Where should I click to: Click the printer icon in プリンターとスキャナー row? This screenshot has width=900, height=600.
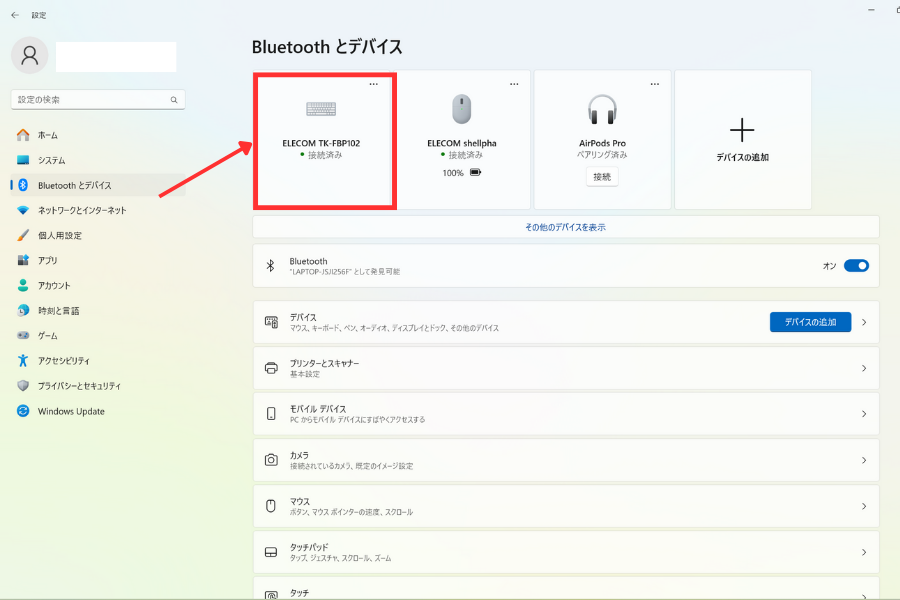pos(271,368)
